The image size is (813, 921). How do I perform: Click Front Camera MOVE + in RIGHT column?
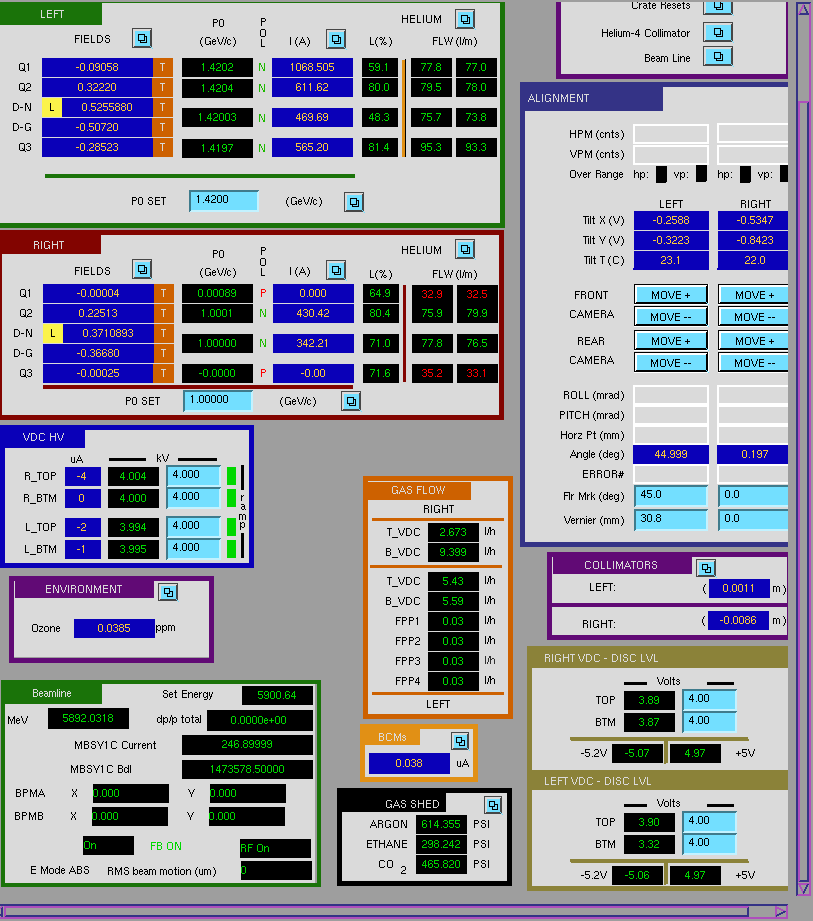click(x=754, y=295)
